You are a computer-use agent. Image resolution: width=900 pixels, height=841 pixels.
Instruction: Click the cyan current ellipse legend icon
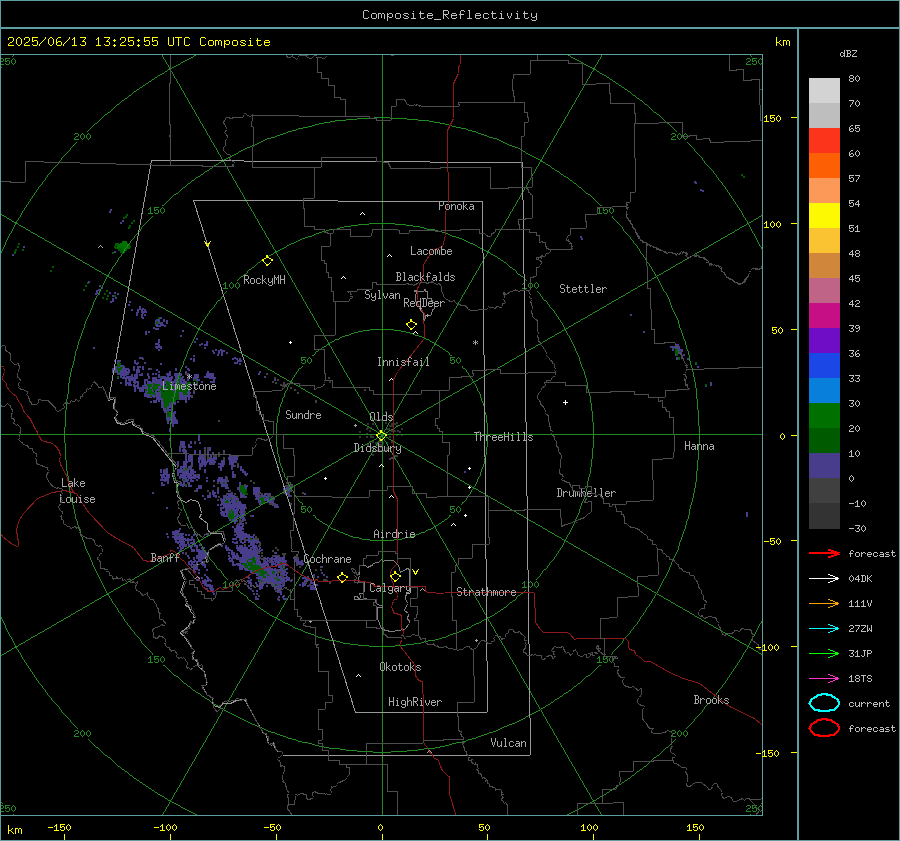click(824, 703)
